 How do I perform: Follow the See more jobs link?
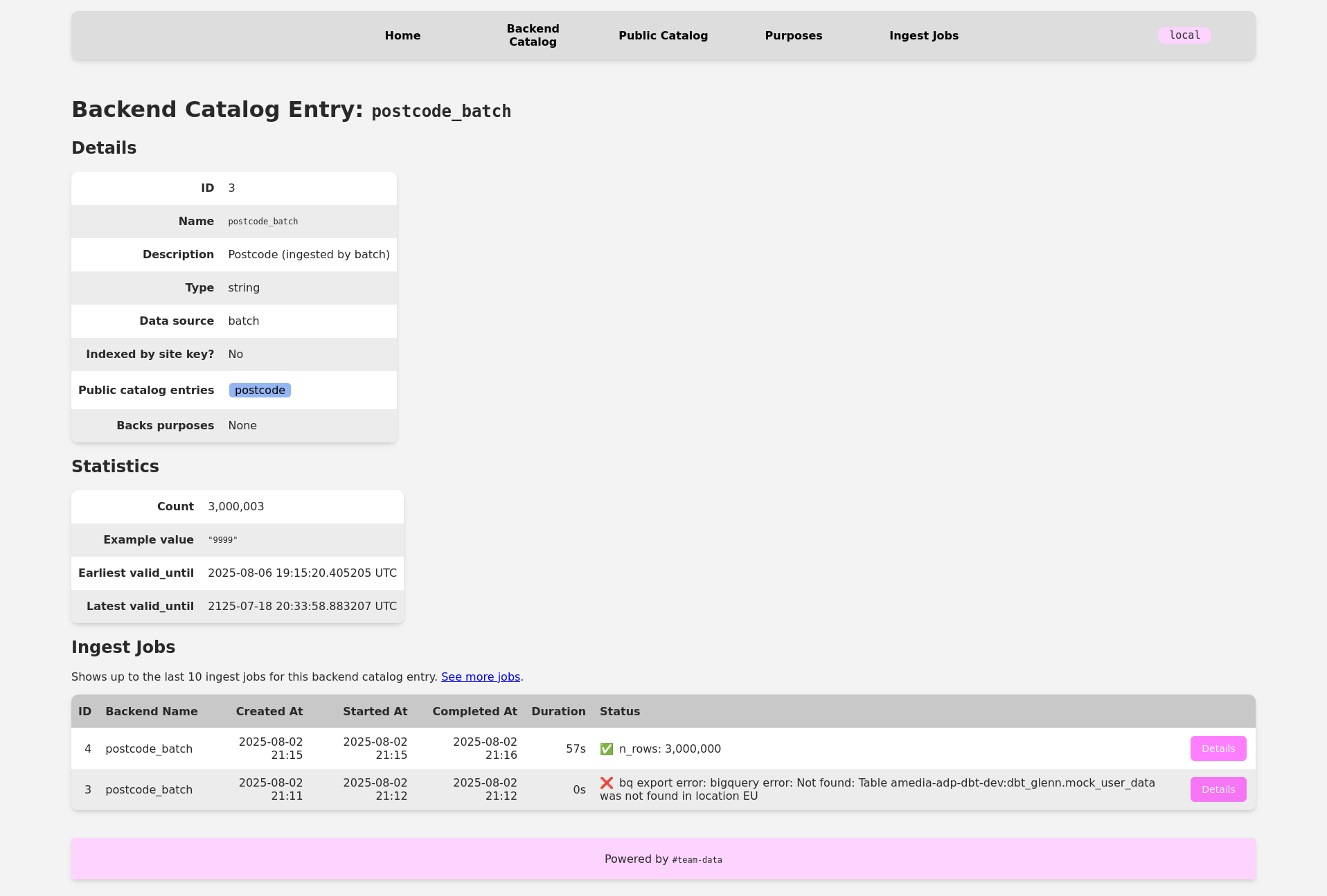click(480, 677)
